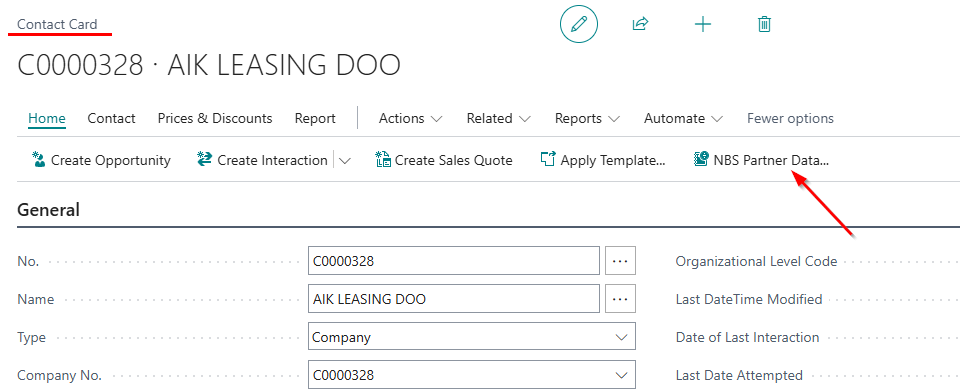Open the Create Interaction dropdown arrow
Screen dimensions: 960x390
coord(345,160)
